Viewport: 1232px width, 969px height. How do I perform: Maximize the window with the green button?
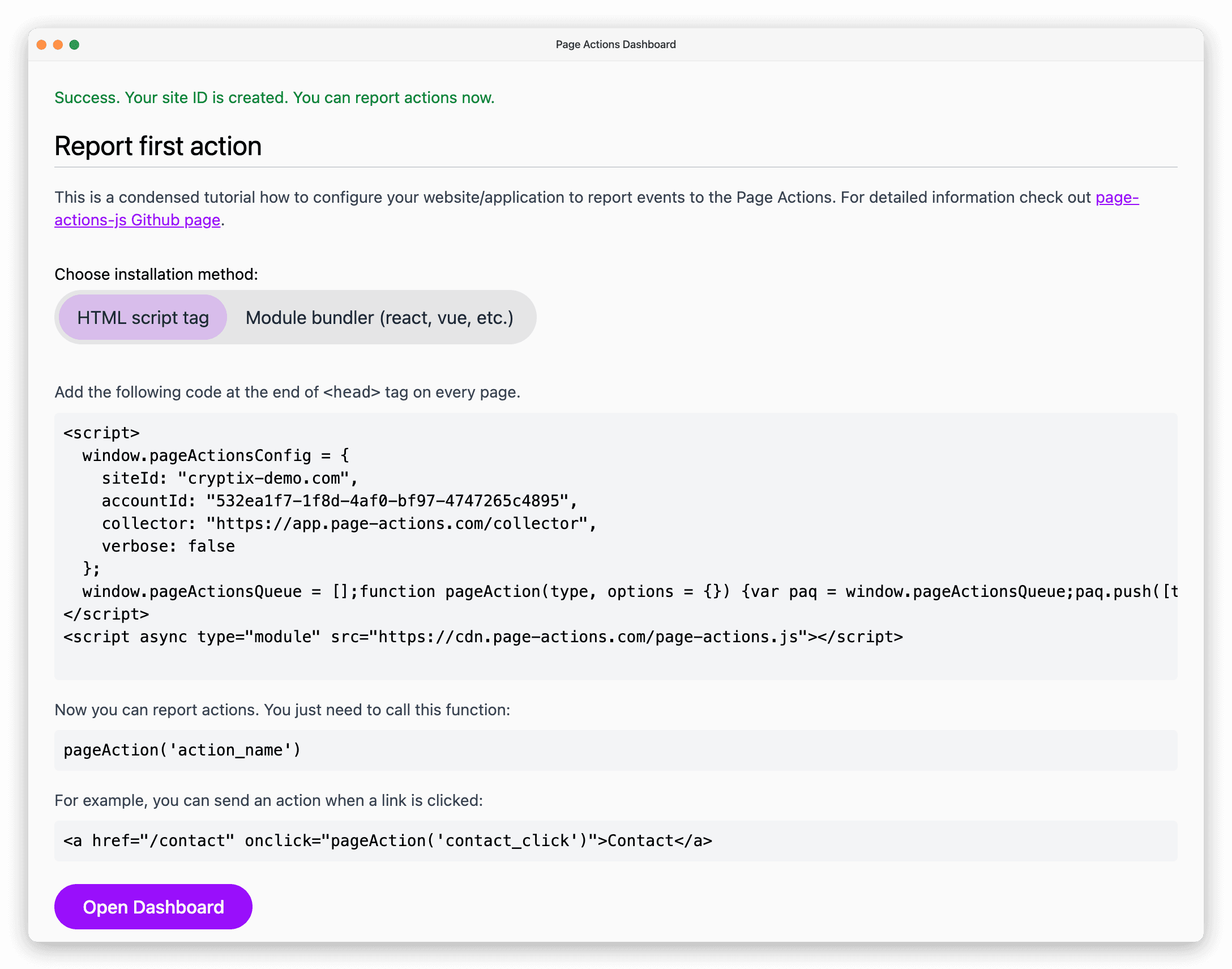[x=74, y=44]
